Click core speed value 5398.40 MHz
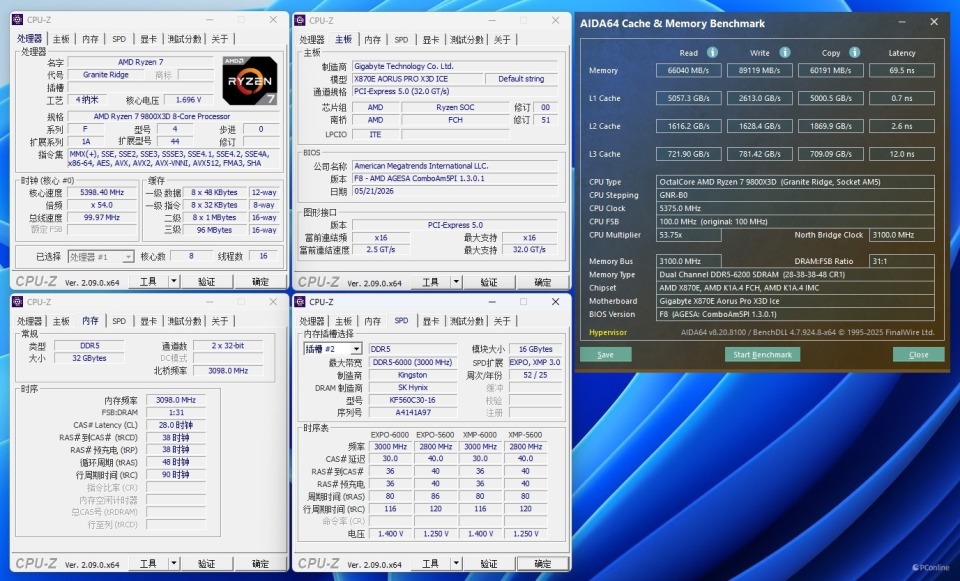 102,192
